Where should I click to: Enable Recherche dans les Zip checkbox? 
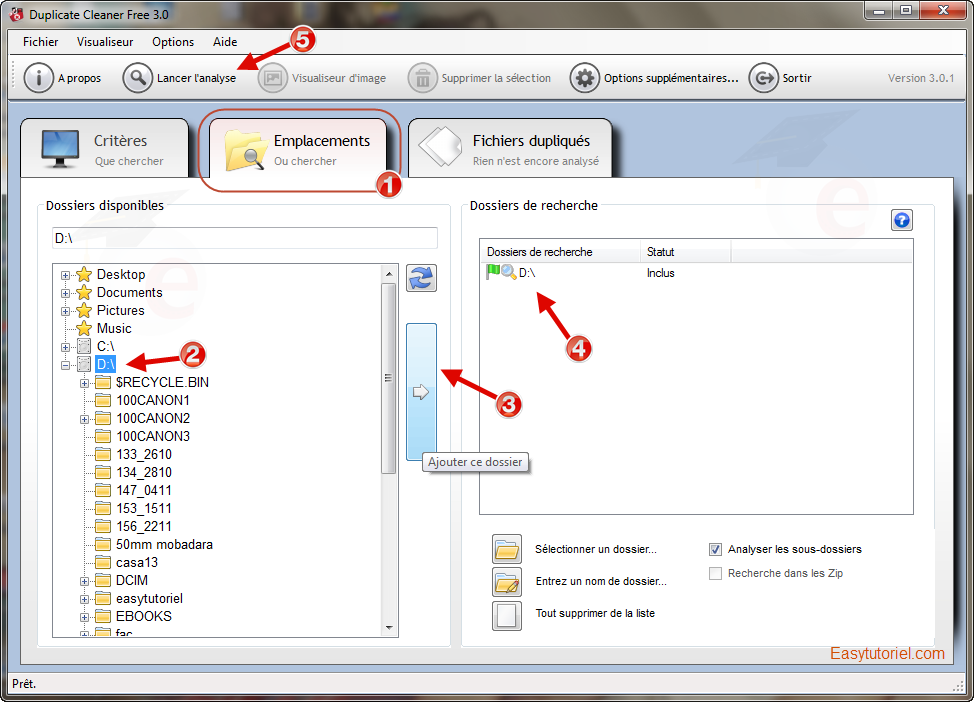716,573
